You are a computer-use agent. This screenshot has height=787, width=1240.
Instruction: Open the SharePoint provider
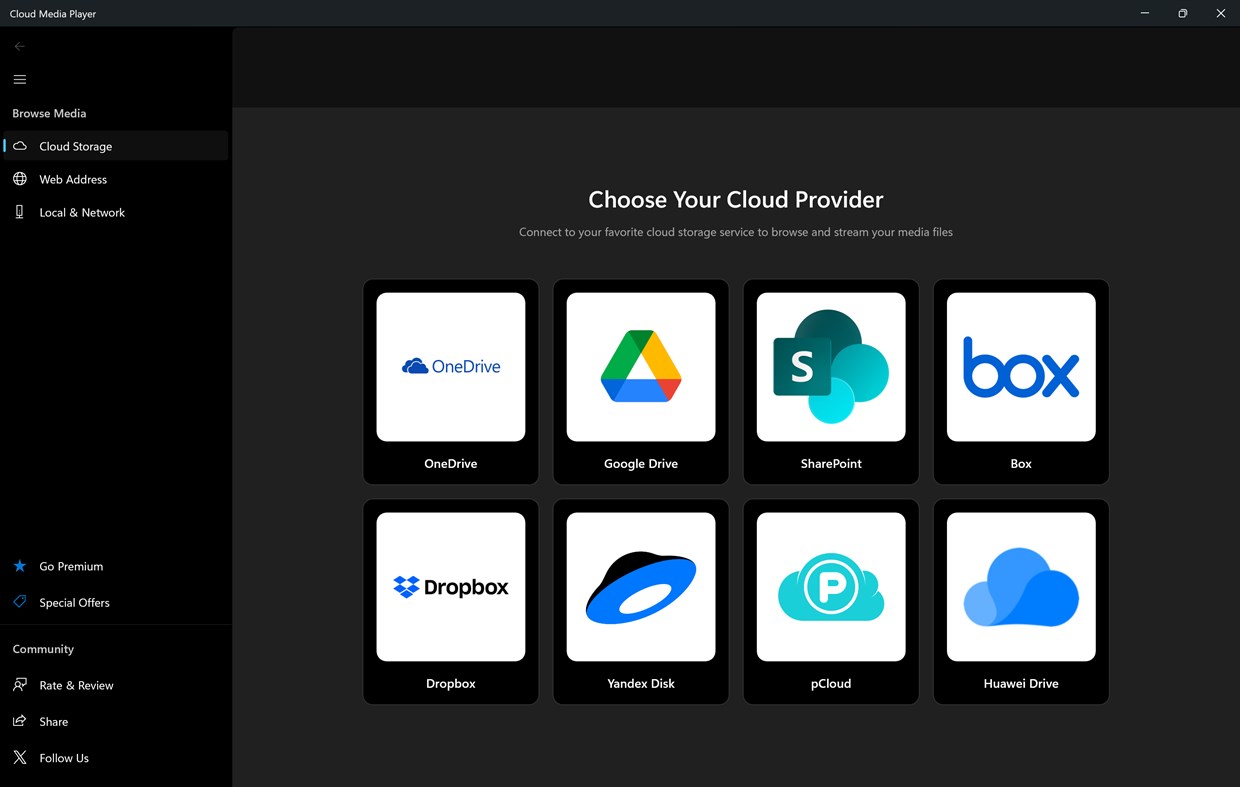(x=830, y=382)
